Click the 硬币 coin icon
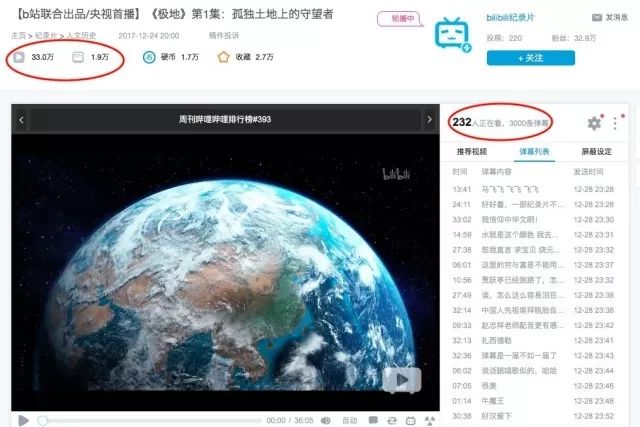 (149, 57)
